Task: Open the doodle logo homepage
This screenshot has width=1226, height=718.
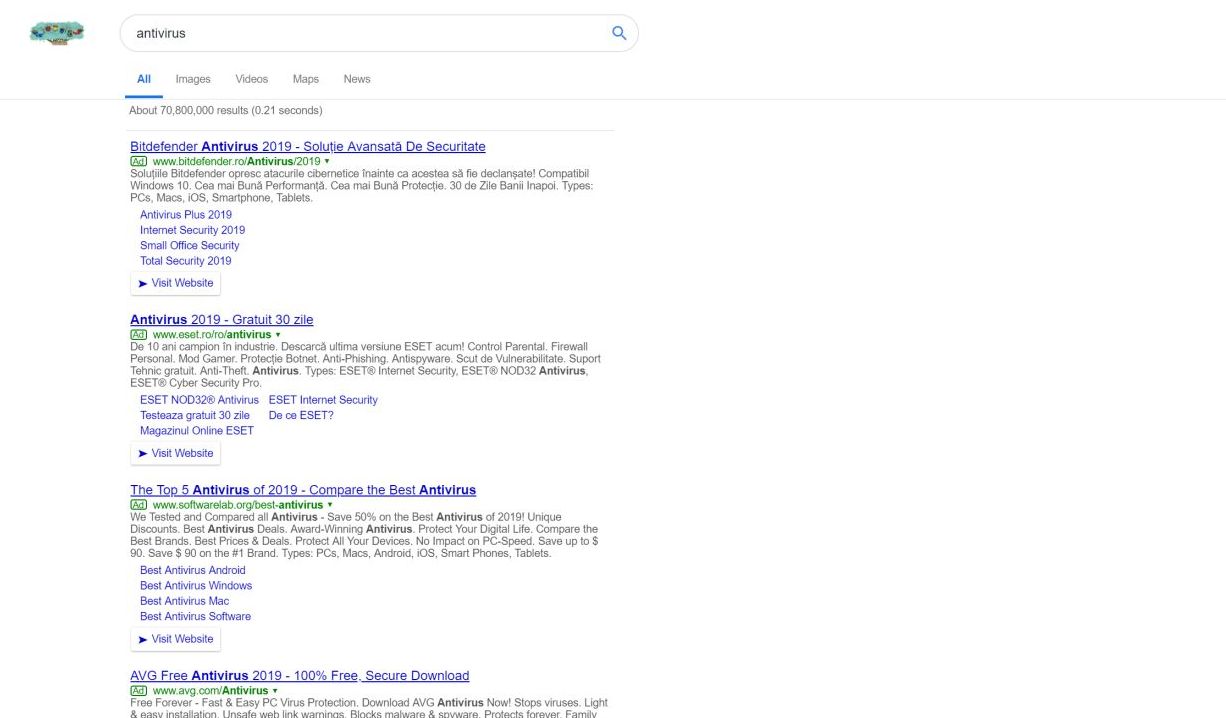Action: 57,34
